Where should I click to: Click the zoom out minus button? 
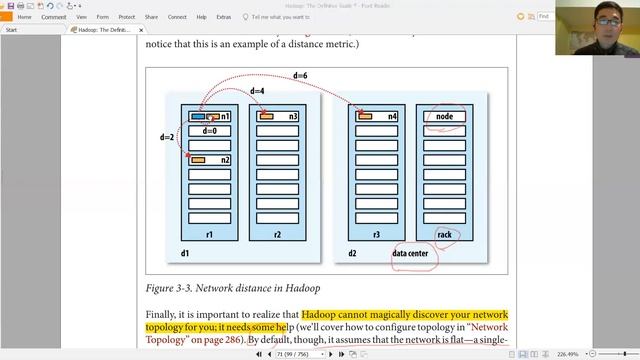(x=593, y=354)
